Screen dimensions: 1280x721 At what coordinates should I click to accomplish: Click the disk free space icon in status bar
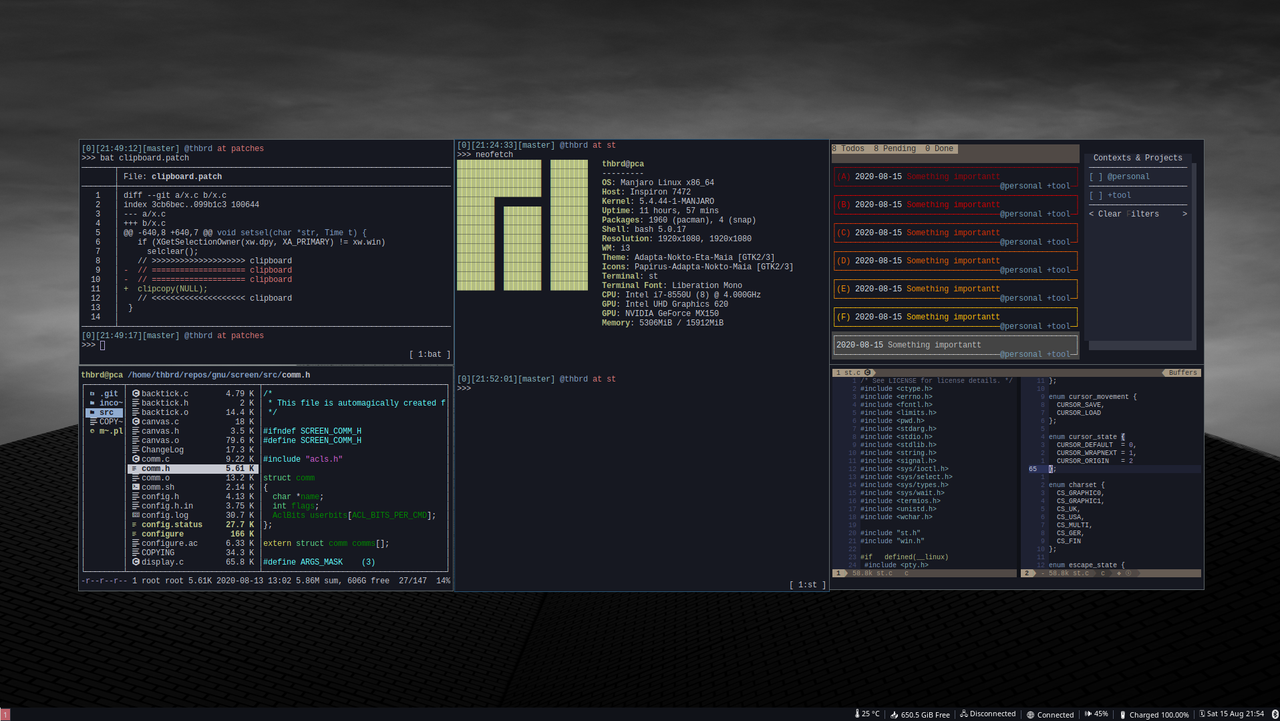tap(895, 714)
